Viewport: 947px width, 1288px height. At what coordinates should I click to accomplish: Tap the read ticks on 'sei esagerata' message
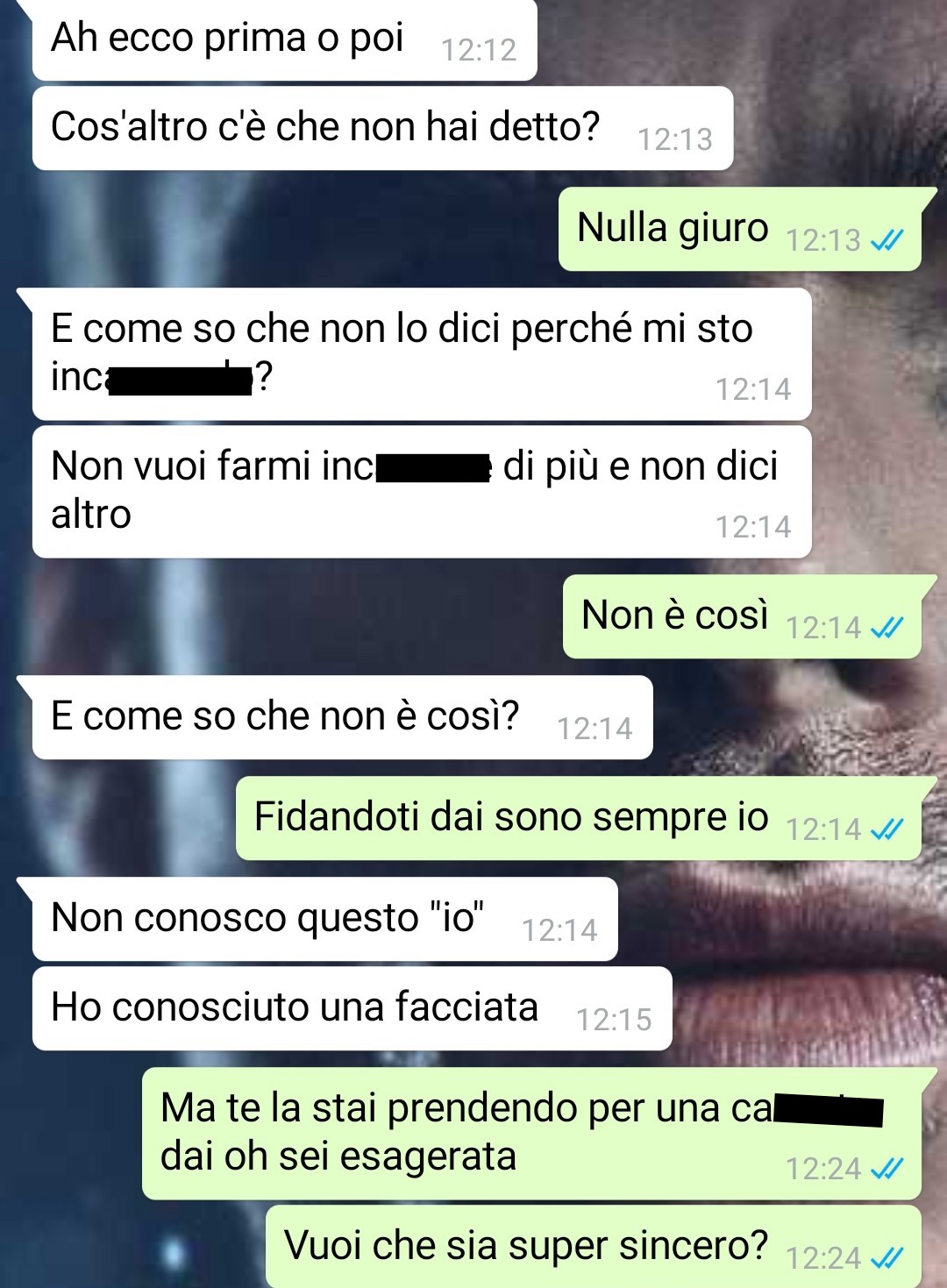(886, 1169)
